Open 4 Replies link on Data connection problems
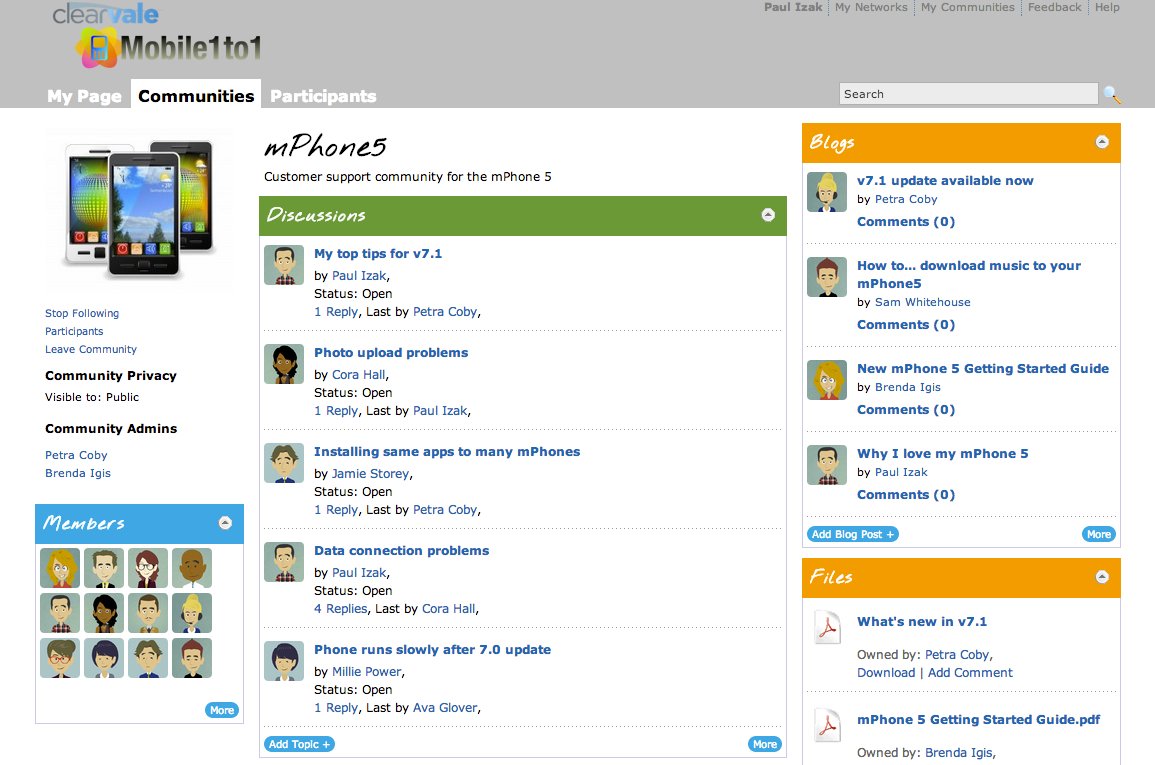Image resolution: width=1155 pixels, height=765 pixels. [x=340, y=609]
